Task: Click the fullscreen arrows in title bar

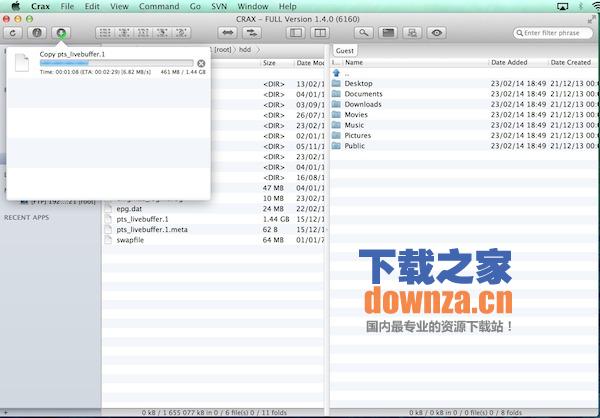Action: point(592,19)
